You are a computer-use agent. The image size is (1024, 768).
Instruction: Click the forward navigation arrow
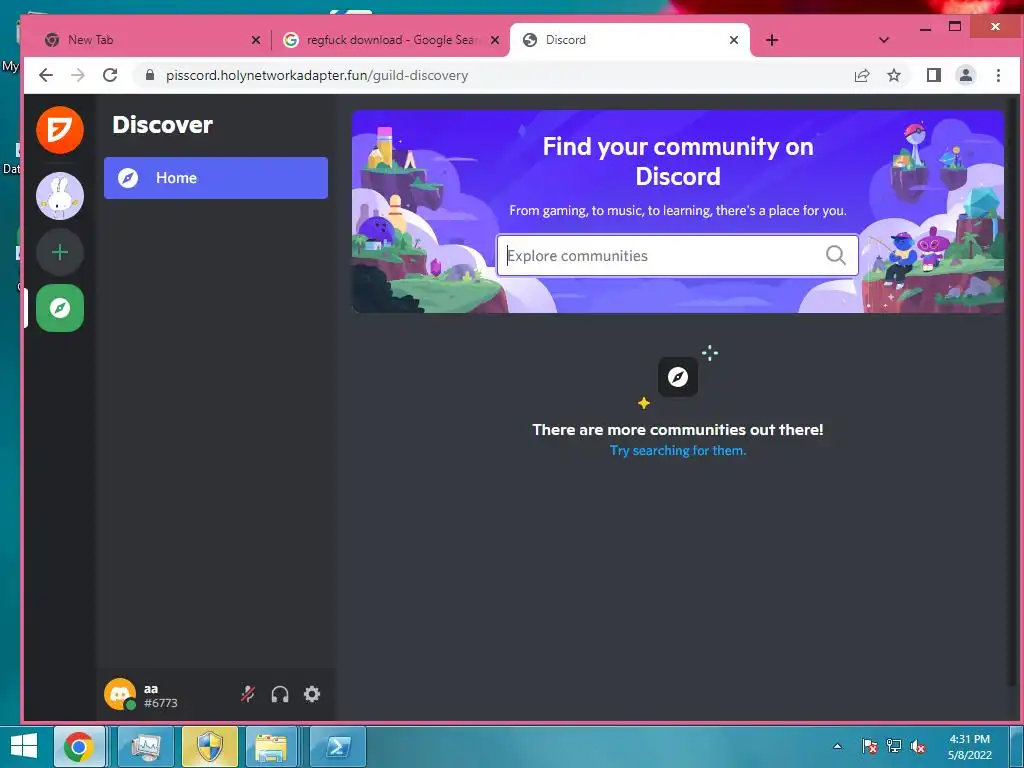(78, 75)
